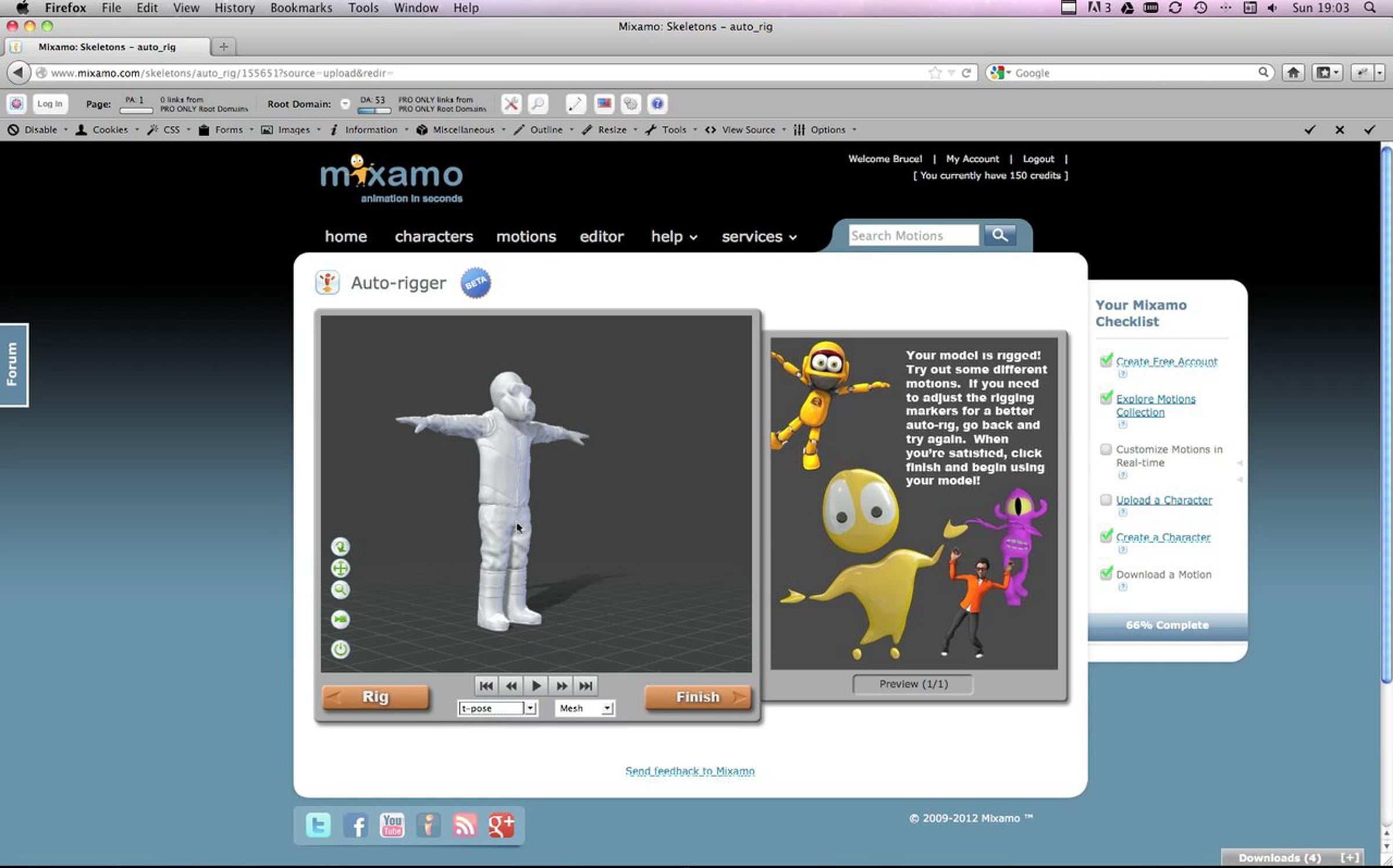Click the green camera icon in viewer

point(340,619)
